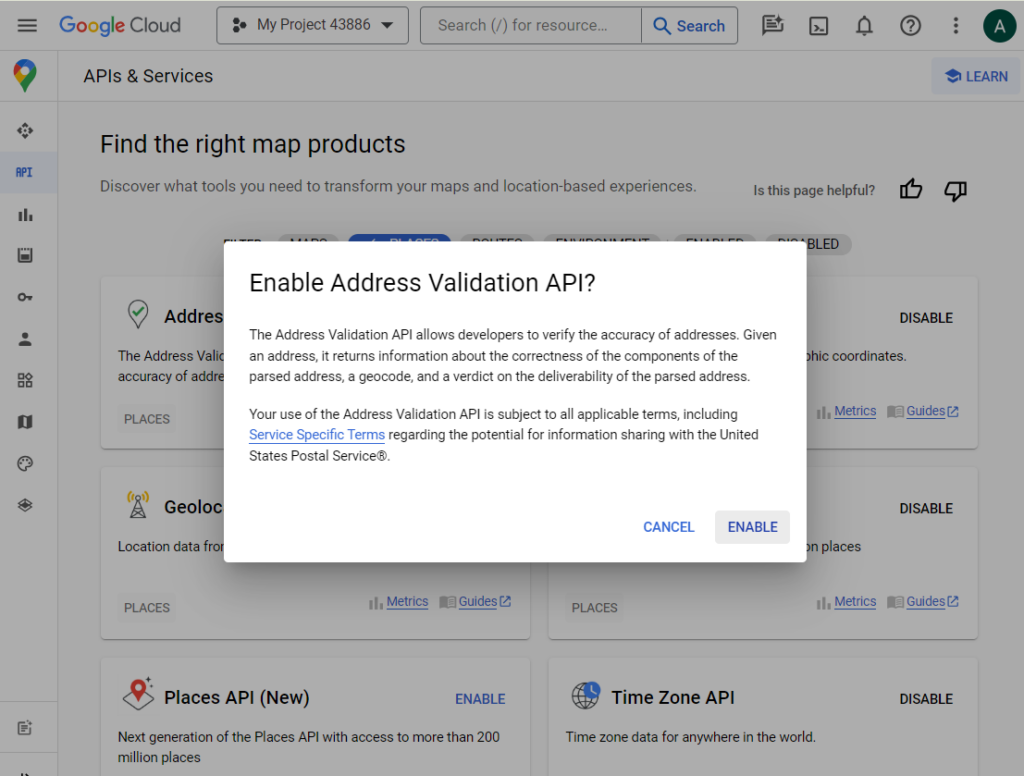Open the palette icon in the sidebar
Image resolution: width=1024 pixels, height=776 pixels.
27,463
